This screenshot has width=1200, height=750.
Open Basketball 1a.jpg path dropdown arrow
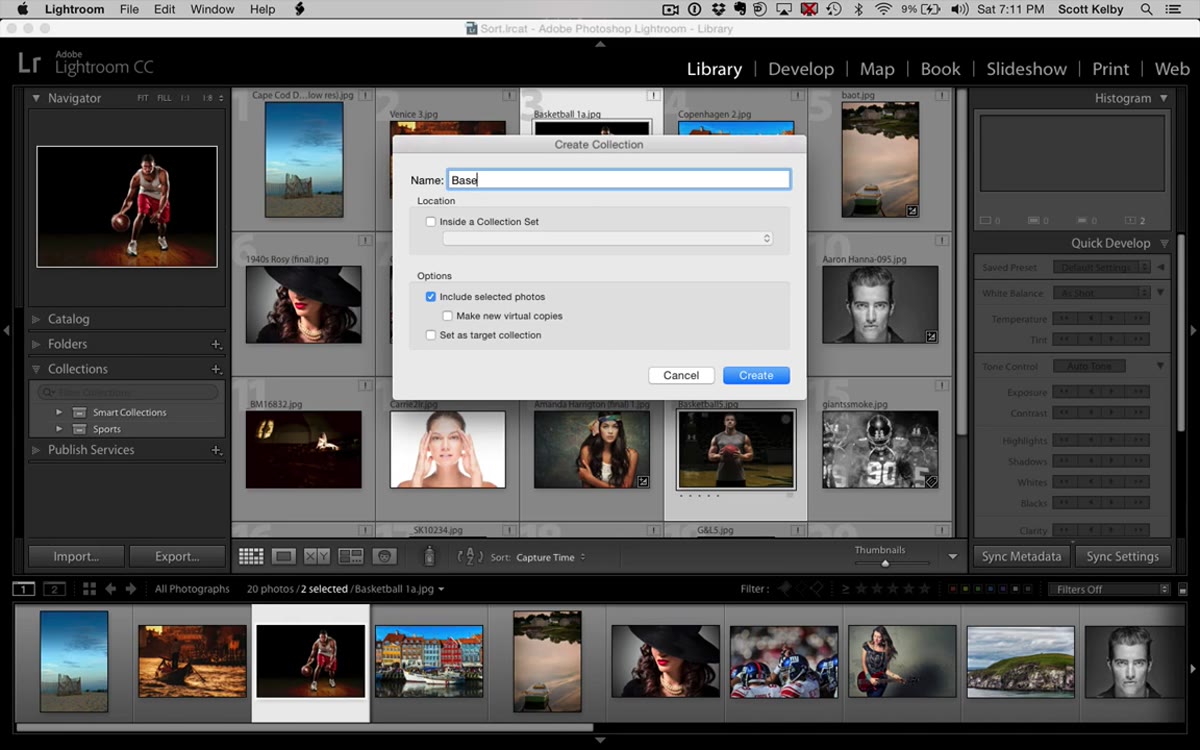coord(441,589)
